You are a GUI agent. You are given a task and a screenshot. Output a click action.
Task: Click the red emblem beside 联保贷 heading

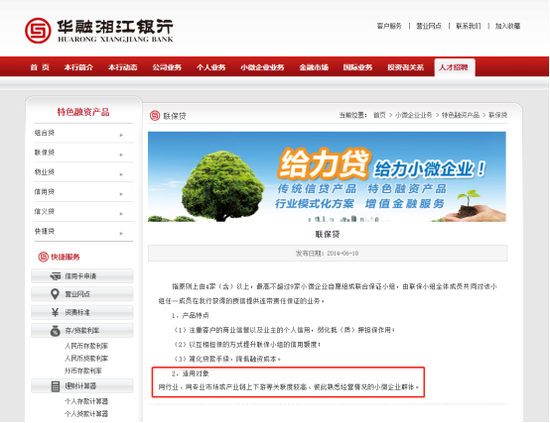(x=155, y=115)
